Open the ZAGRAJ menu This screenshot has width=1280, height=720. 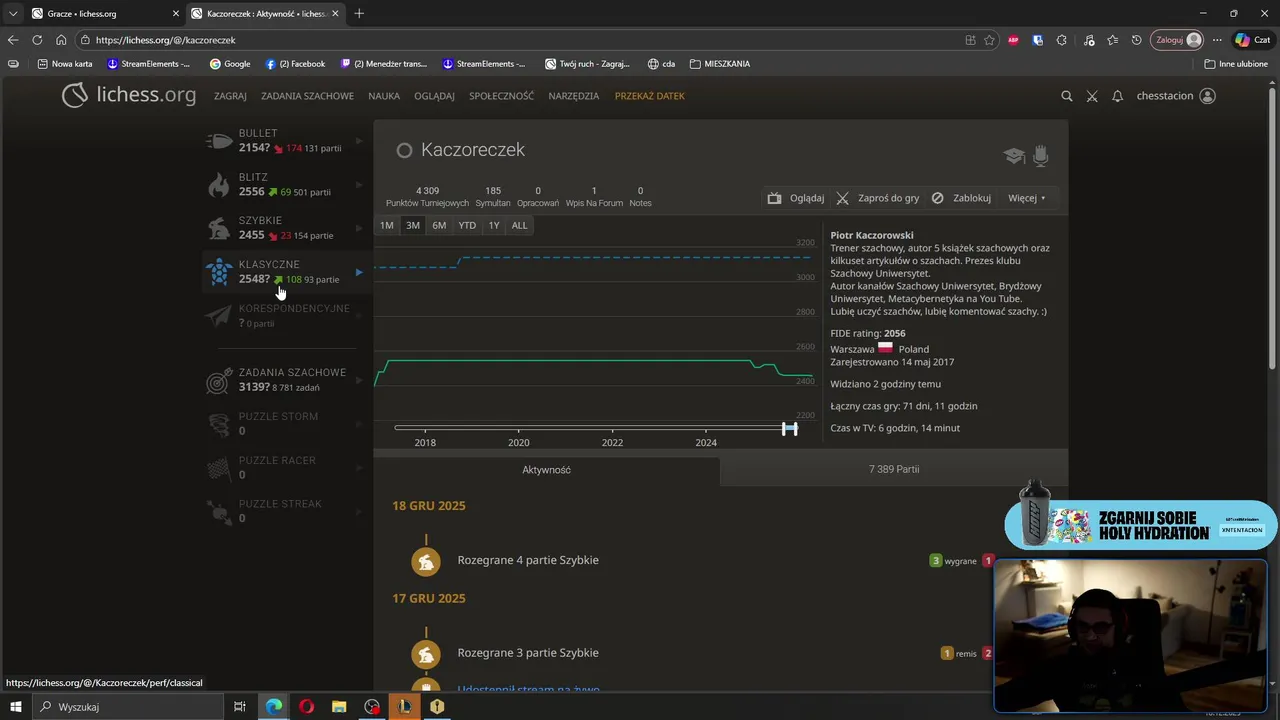click(x=230, y=96)
